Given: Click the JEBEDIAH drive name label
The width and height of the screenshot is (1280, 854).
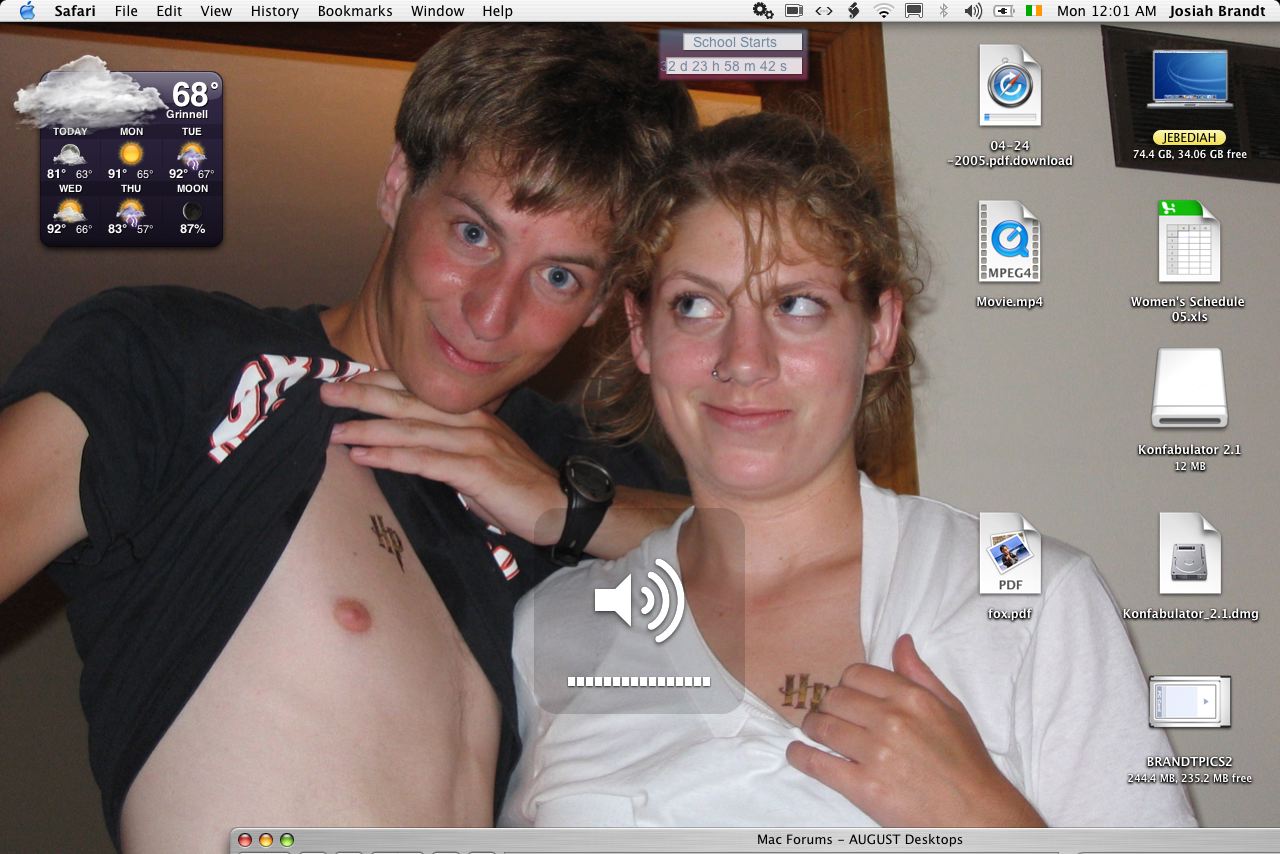Looking at the screenshot, I should pos(1189,138).
